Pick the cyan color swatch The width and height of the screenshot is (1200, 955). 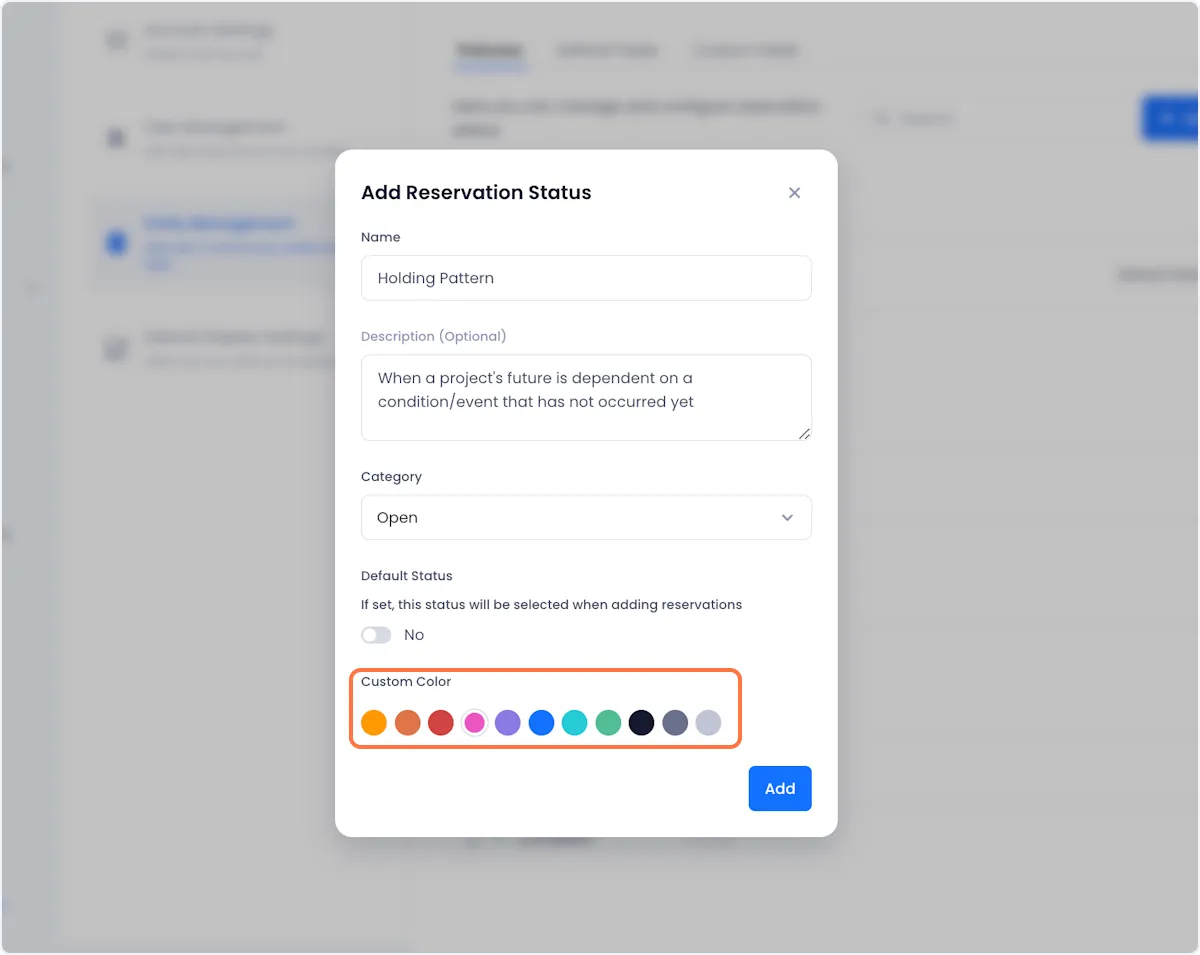tap(574, 722)
